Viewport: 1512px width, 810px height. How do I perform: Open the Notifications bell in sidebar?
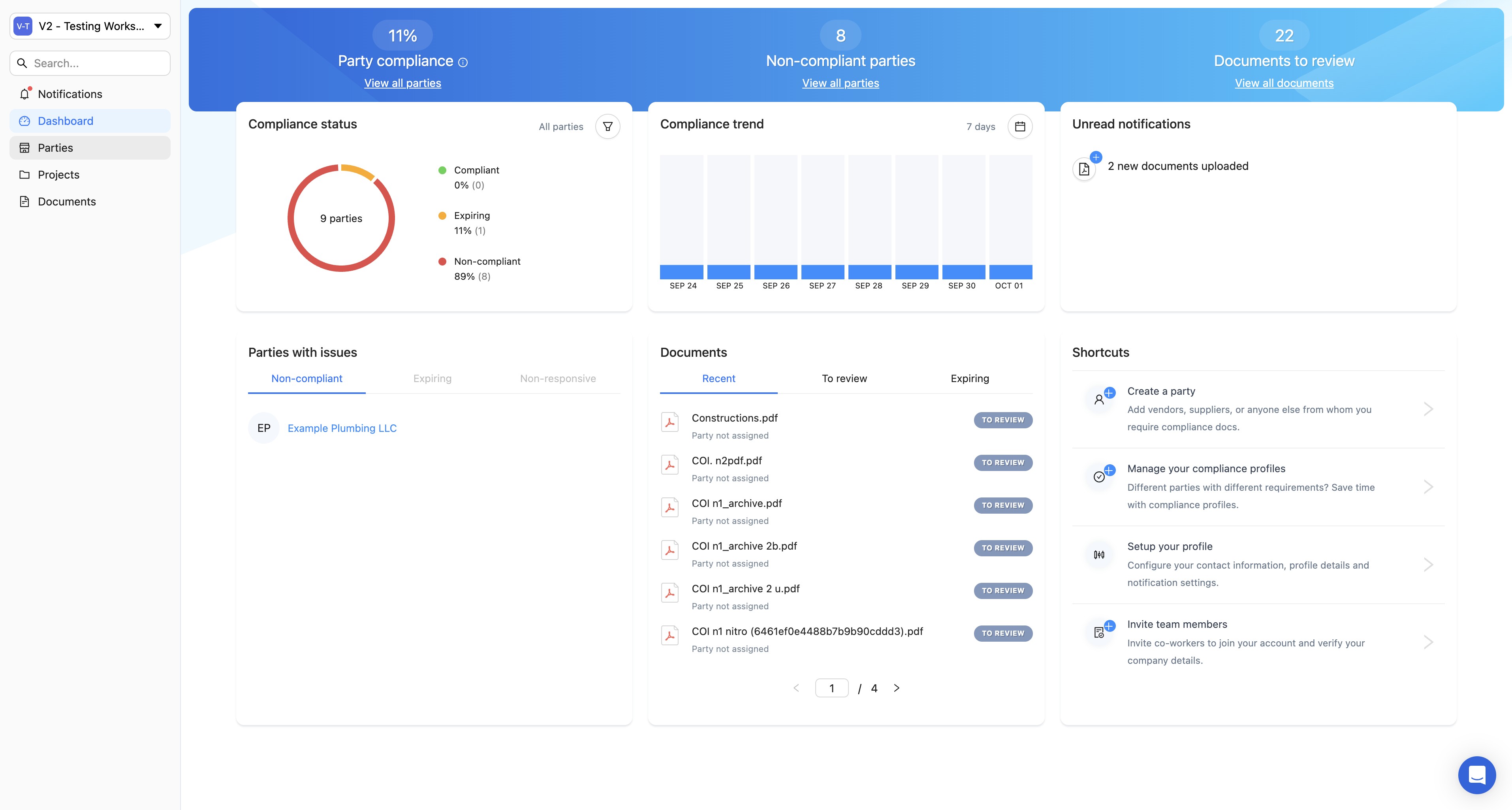tap(24, 94)
